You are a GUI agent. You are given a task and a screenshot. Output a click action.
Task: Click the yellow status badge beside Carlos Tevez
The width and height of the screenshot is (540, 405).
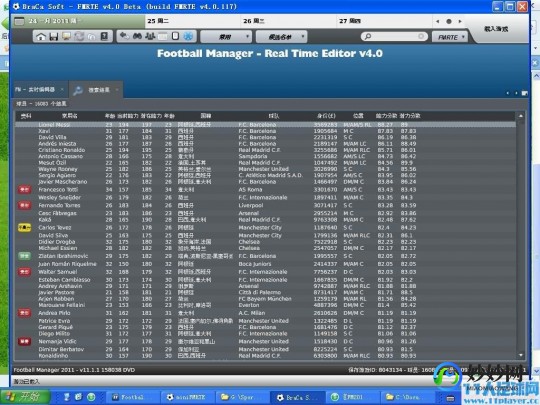[24, 227]
